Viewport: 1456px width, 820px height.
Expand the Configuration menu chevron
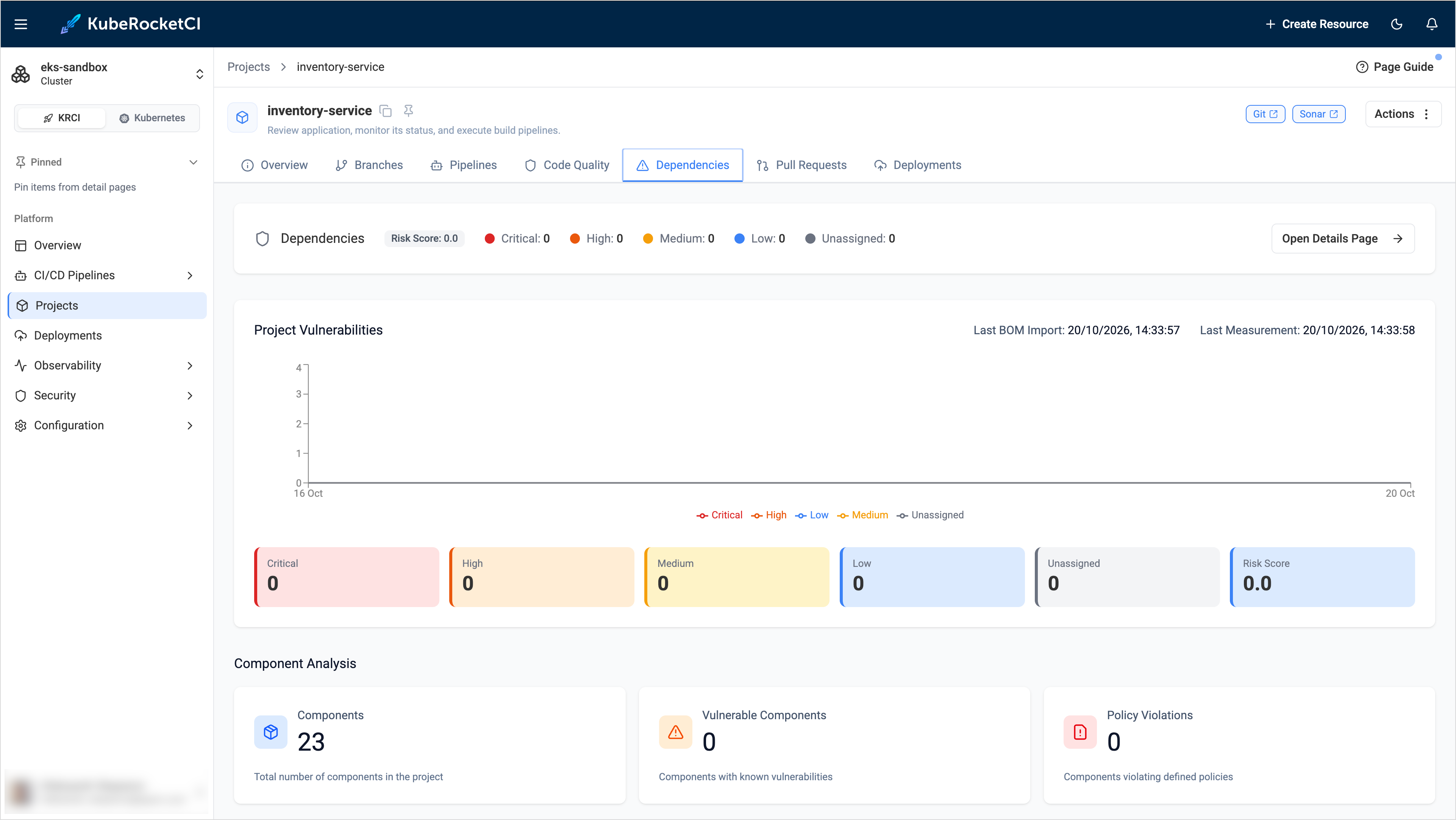(190, 425)
